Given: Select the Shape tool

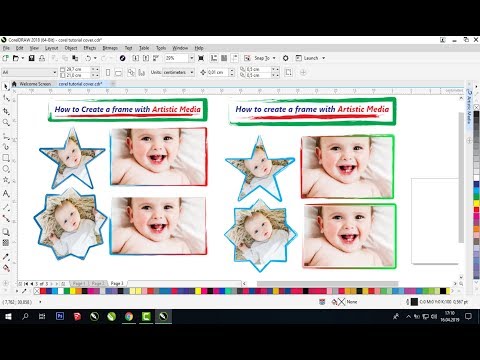Looking at the screenshot, I should (x=6, y=98).
